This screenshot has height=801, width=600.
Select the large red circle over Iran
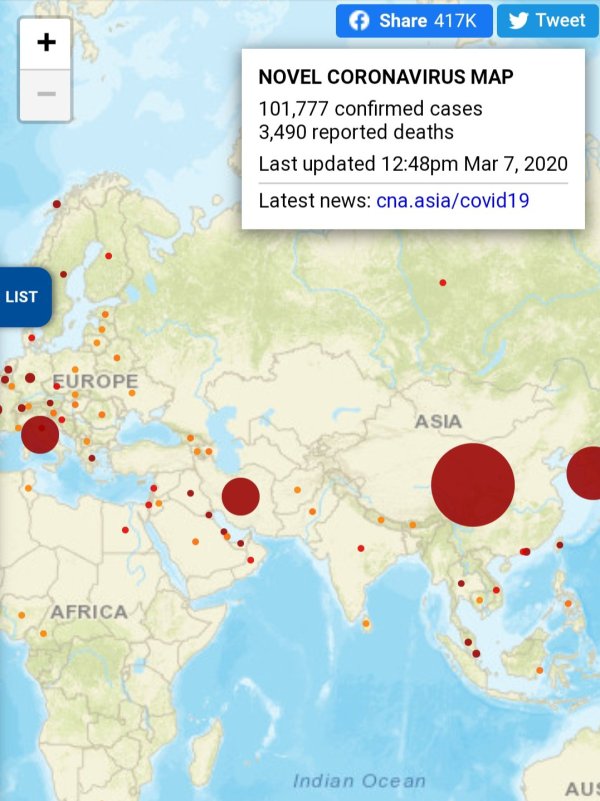[240, 496]
